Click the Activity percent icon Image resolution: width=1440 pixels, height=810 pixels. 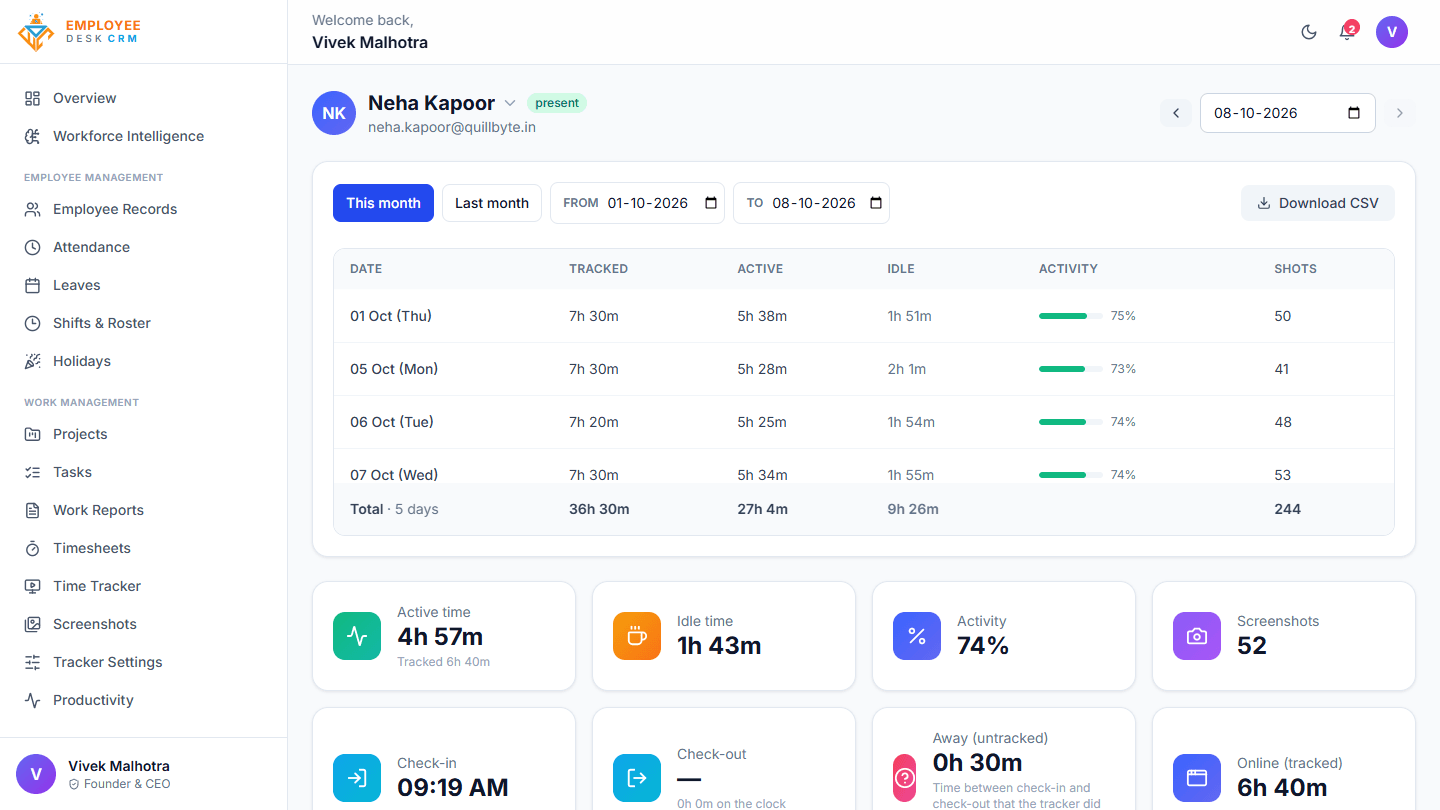click(917, 636)
